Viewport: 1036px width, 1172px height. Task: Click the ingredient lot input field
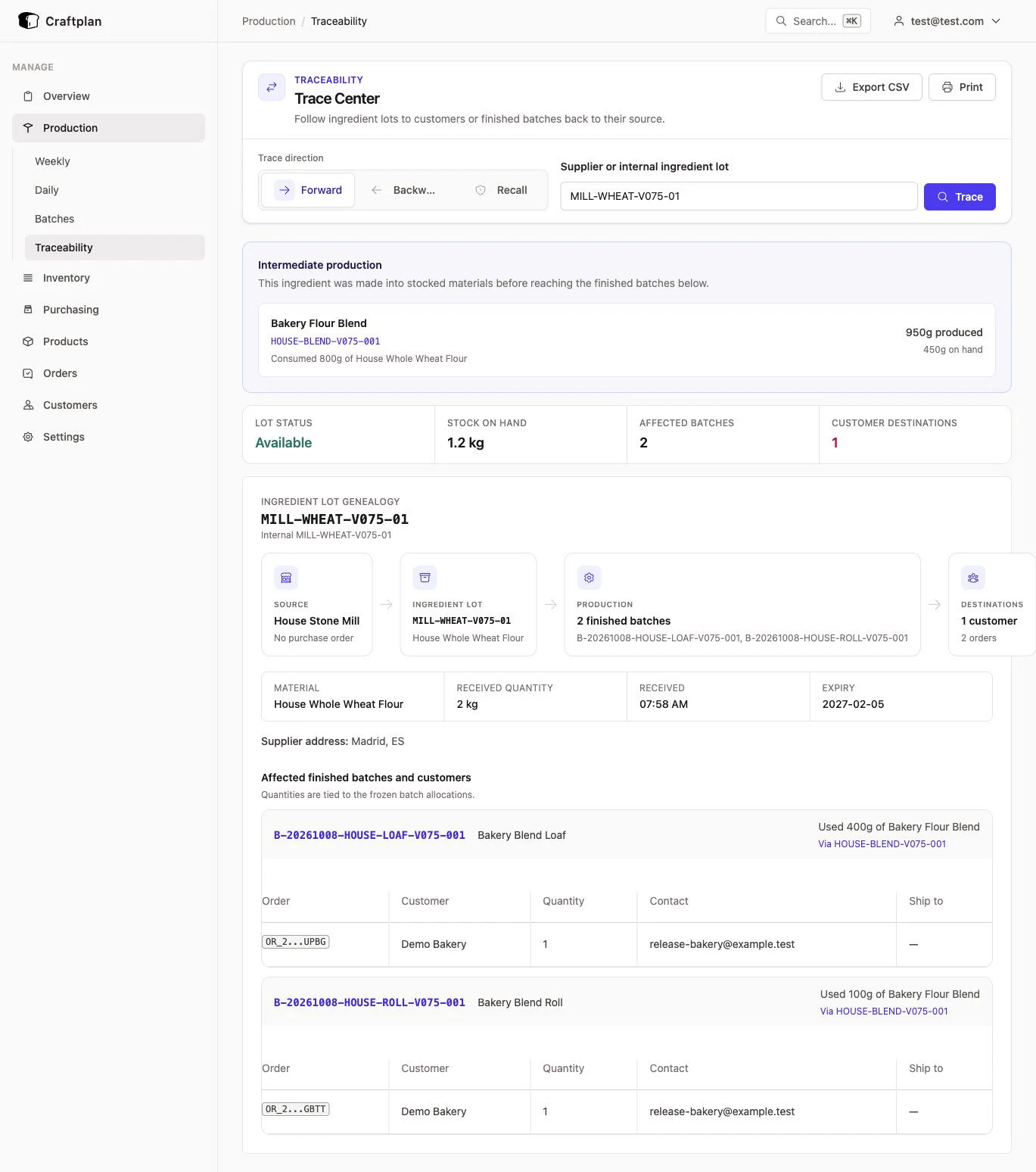[739, 196]
